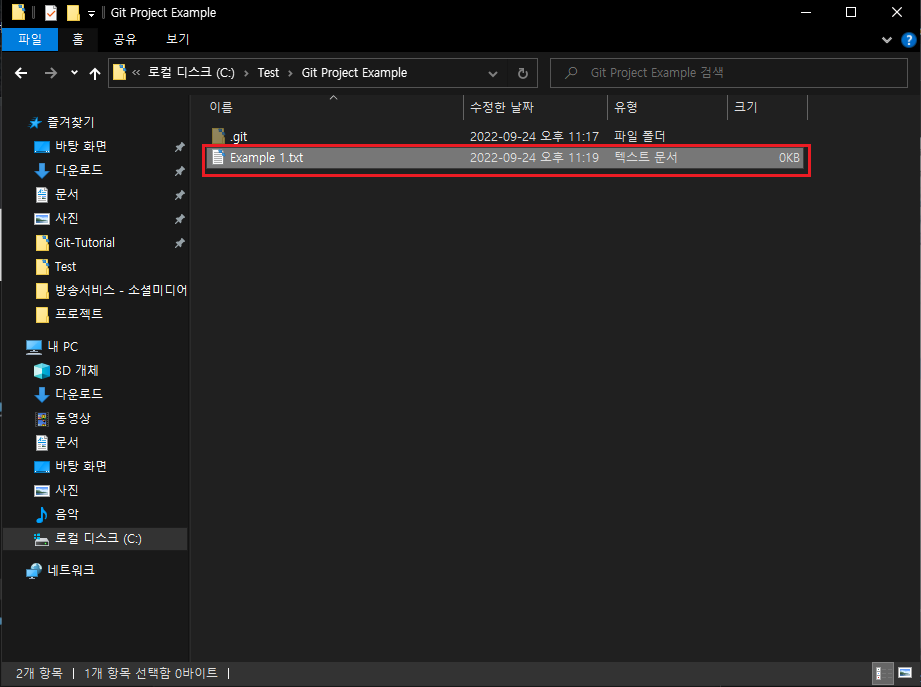Open Test folder in sidebar
The height and width of the screenshot is (687, 921).
coord(65,267)
